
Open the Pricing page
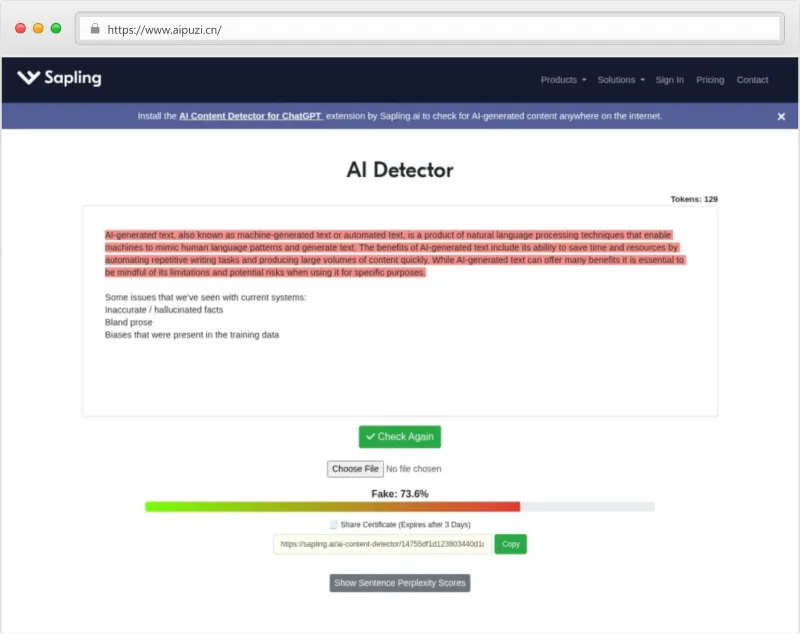click(x=710, y=80)
